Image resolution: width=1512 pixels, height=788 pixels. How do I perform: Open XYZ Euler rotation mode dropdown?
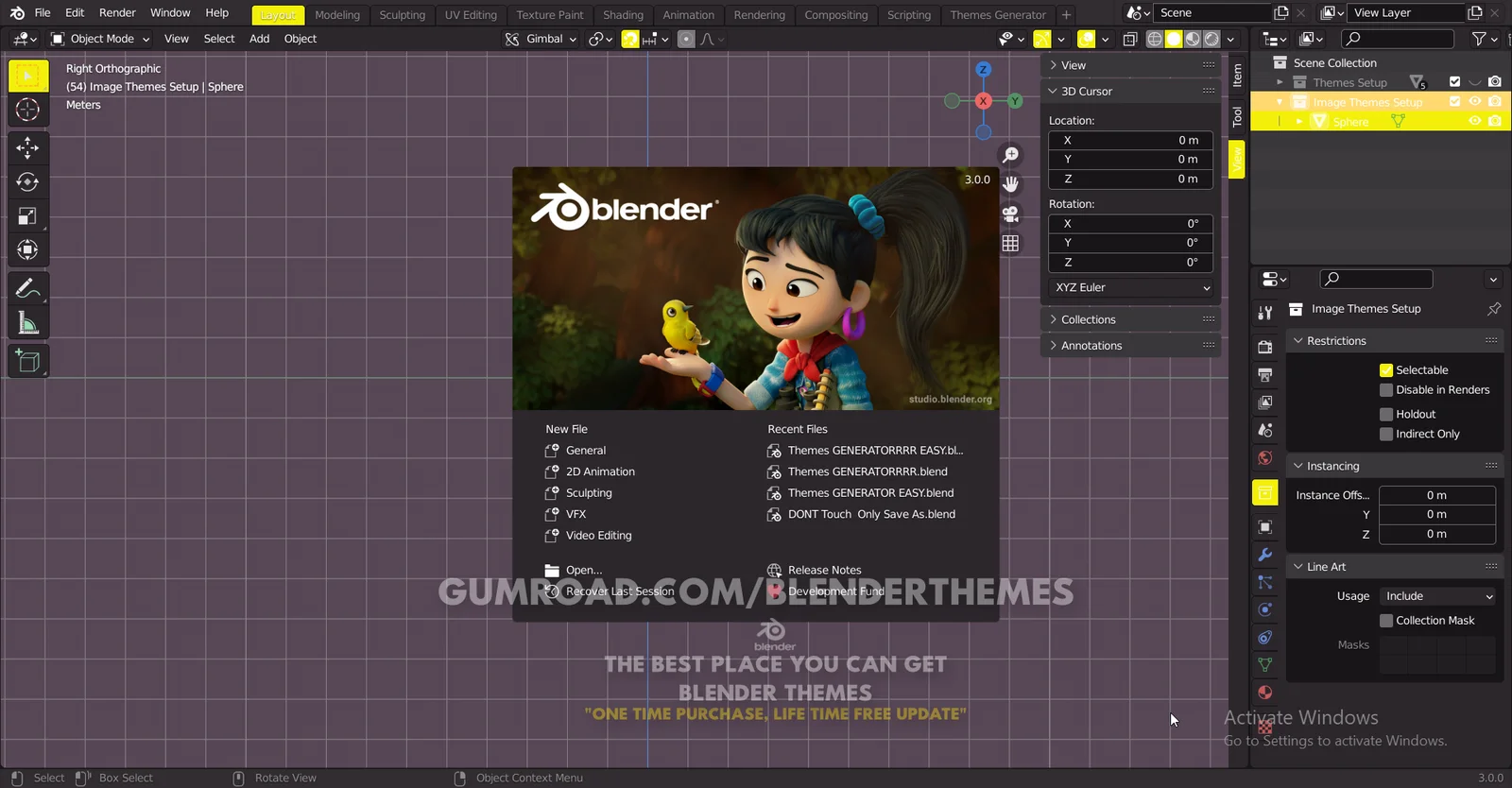1131,287
